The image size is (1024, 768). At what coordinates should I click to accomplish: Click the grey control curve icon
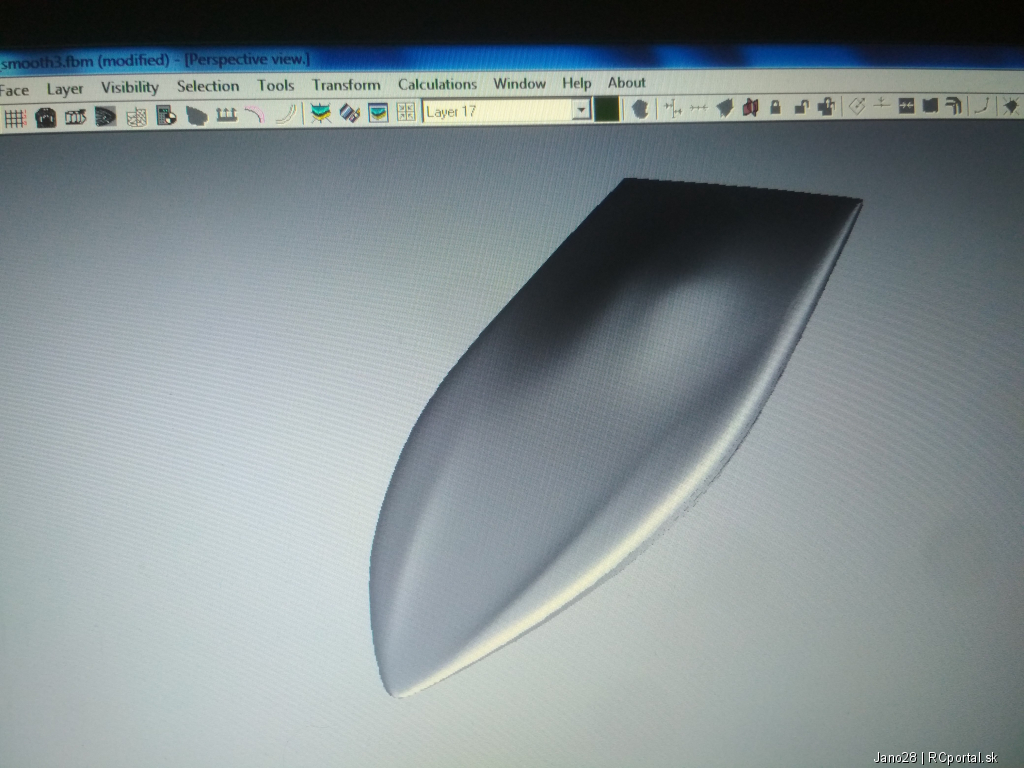[285, 114]
